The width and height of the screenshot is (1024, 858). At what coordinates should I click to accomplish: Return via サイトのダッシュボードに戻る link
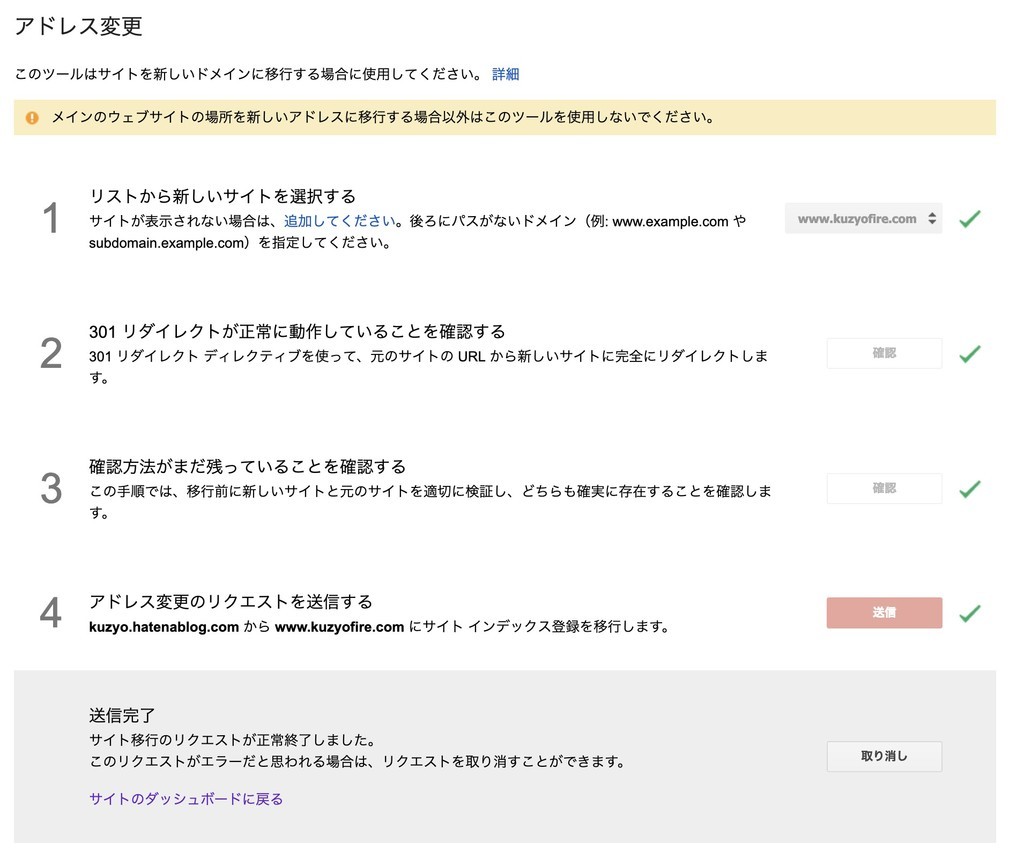(185, 798)
